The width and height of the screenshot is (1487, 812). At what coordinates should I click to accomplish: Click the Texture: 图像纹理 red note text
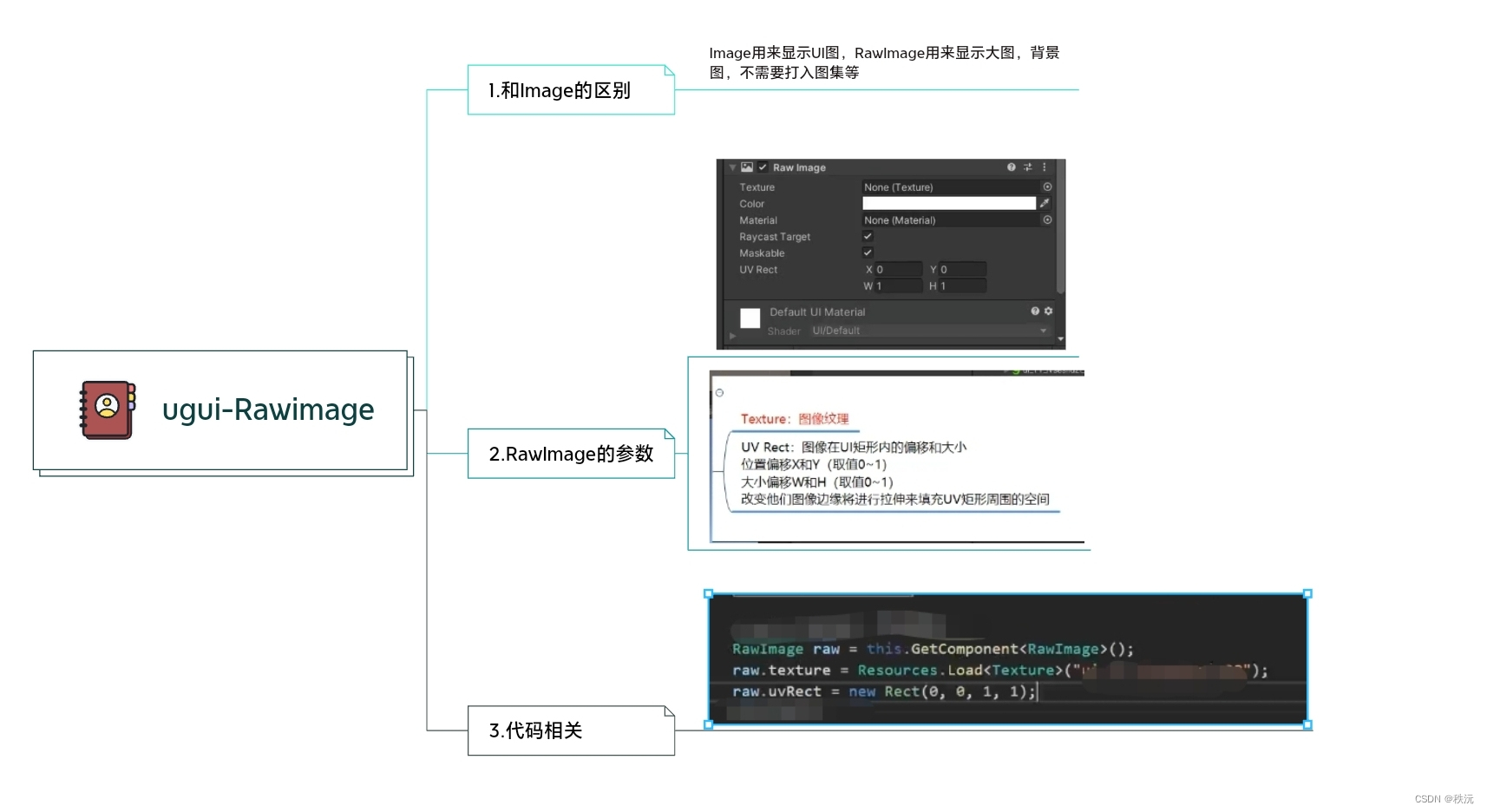(x=795, y=418)
